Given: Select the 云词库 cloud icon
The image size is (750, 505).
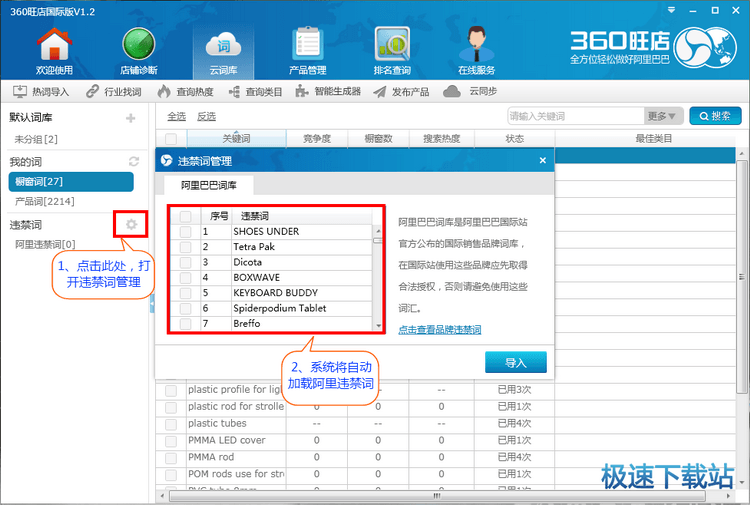Looking at the screenshot, I should (223, 51).
